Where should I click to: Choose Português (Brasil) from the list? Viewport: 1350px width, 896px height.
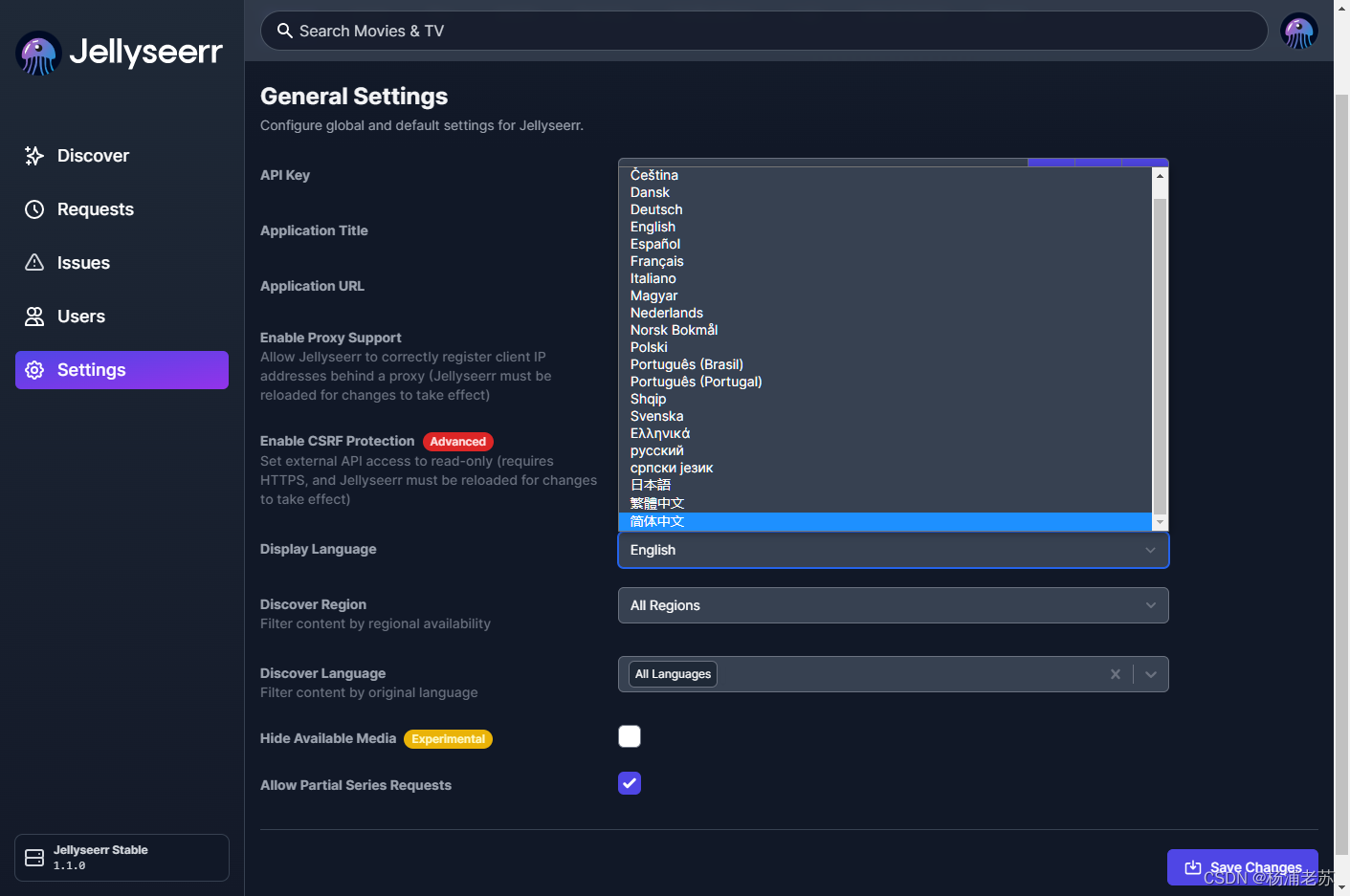885,364
